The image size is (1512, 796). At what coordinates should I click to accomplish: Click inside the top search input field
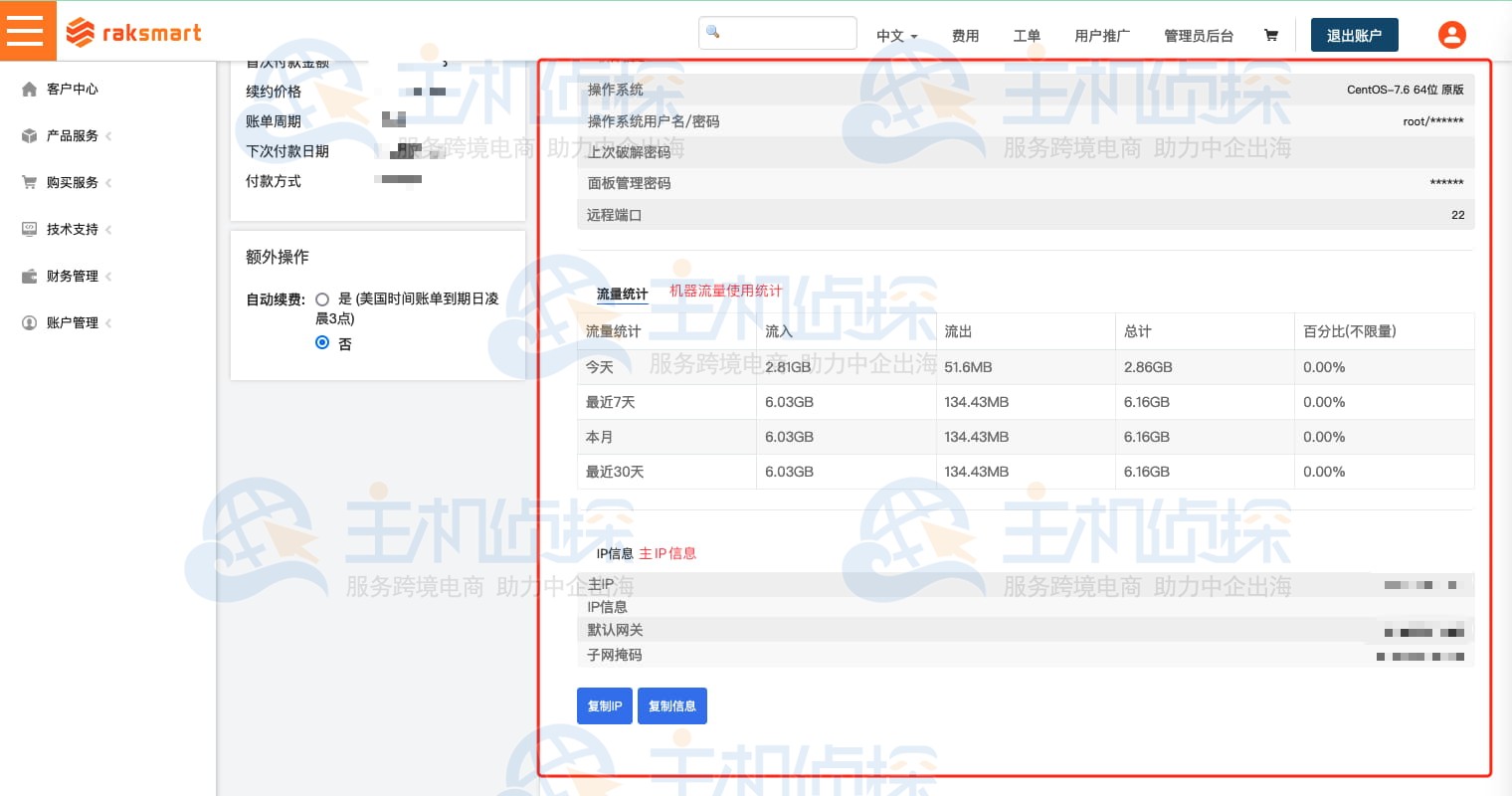(x=786, y=32)
